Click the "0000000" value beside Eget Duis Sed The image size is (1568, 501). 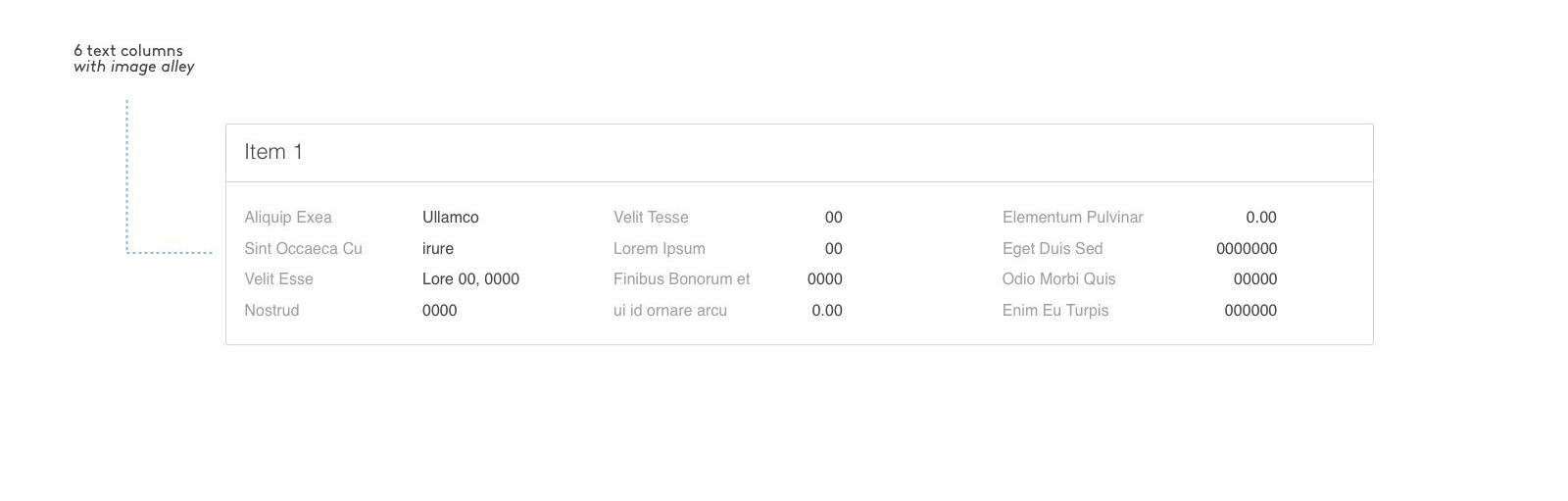(x=1247, y=249)
